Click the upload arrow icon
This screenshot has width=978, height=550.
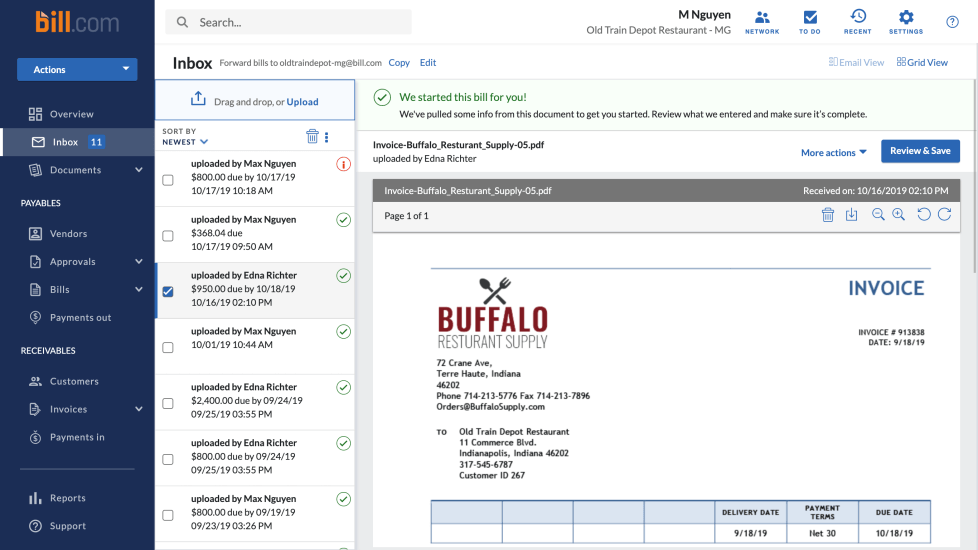tap(198, 99)
